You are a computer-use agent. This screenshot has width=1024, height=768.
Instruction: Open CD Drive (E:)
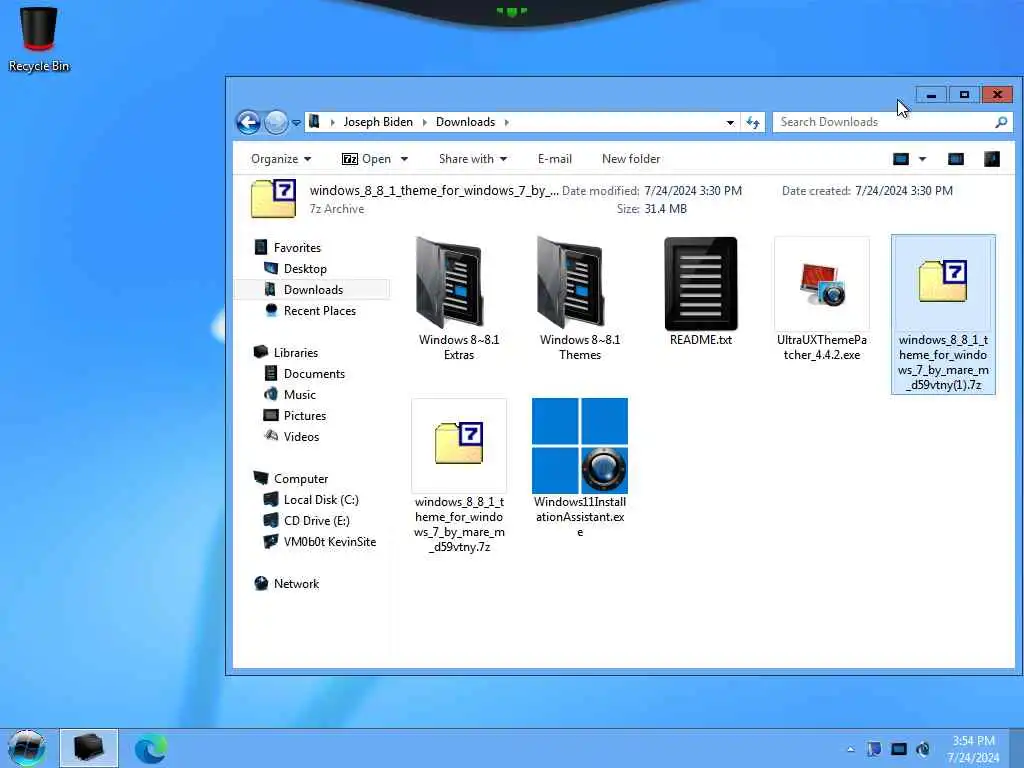pos(316,520)
